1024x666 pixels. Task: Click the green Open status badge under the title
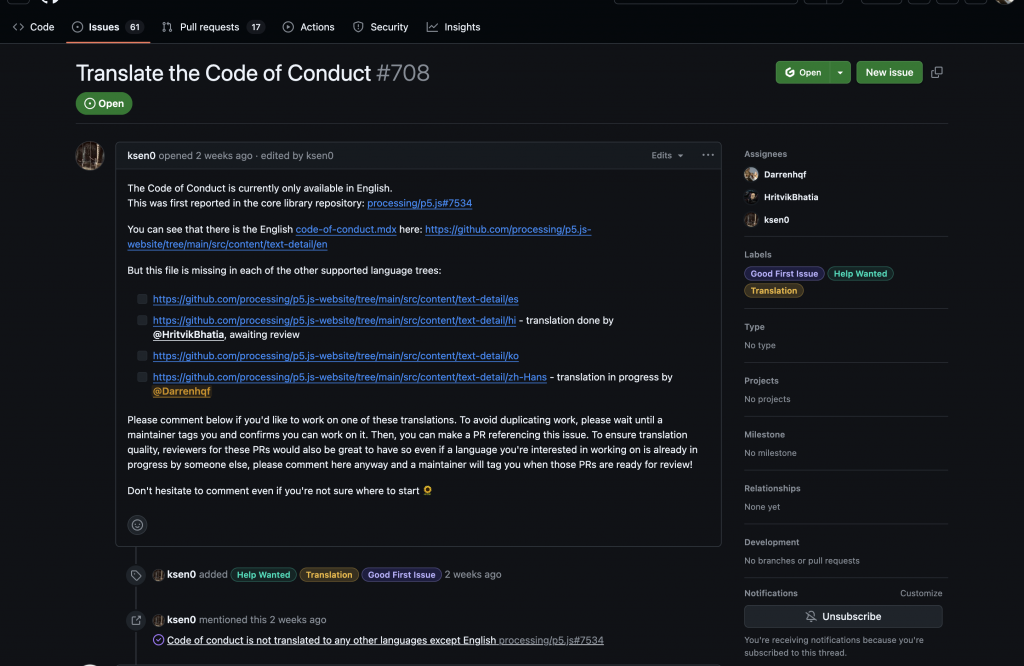click(x=104, y=103)
